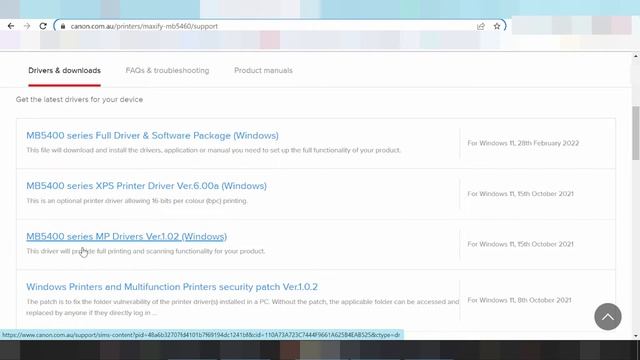Click the browser forward arrow
The image size is (640, 360).
point(27,26)
